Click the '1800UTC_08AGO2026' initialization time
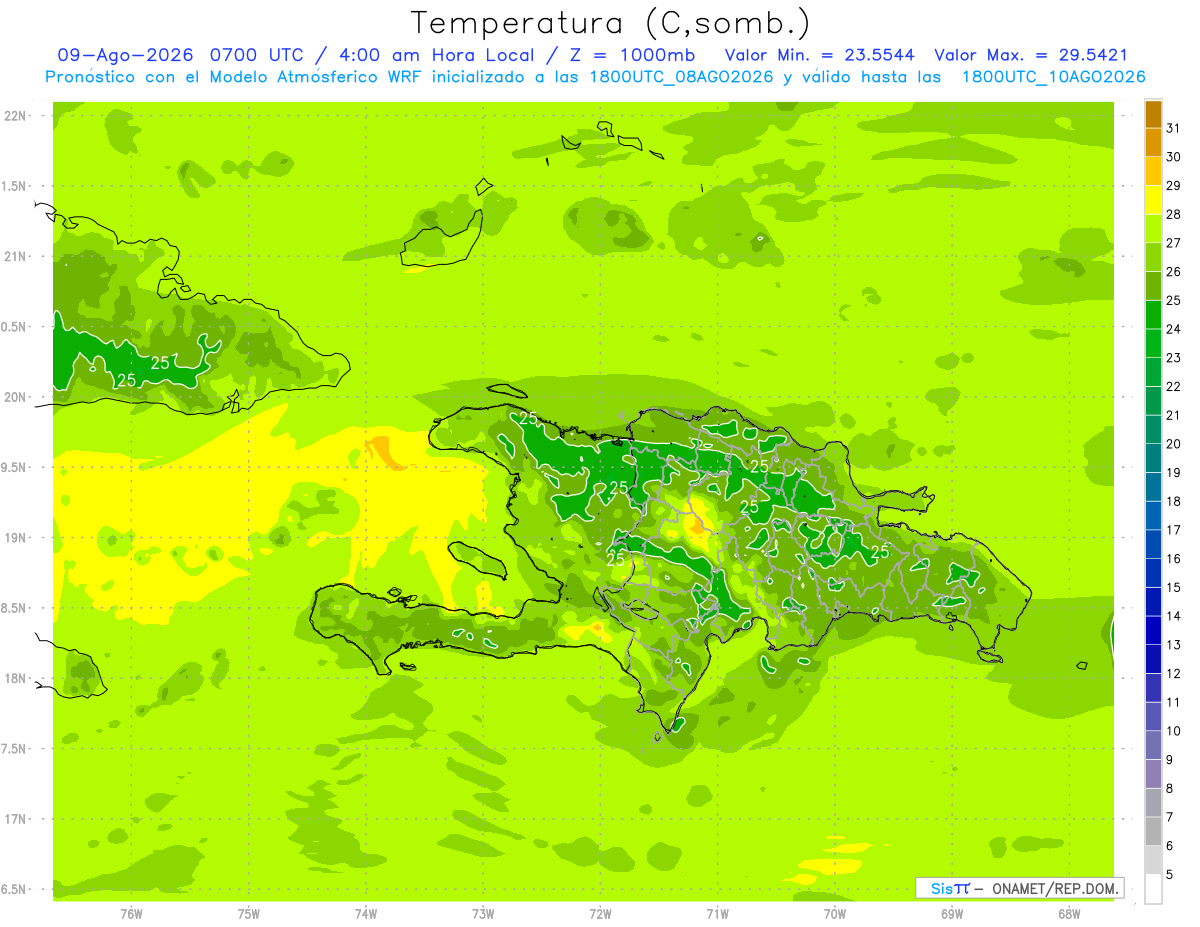 [682, 77]
